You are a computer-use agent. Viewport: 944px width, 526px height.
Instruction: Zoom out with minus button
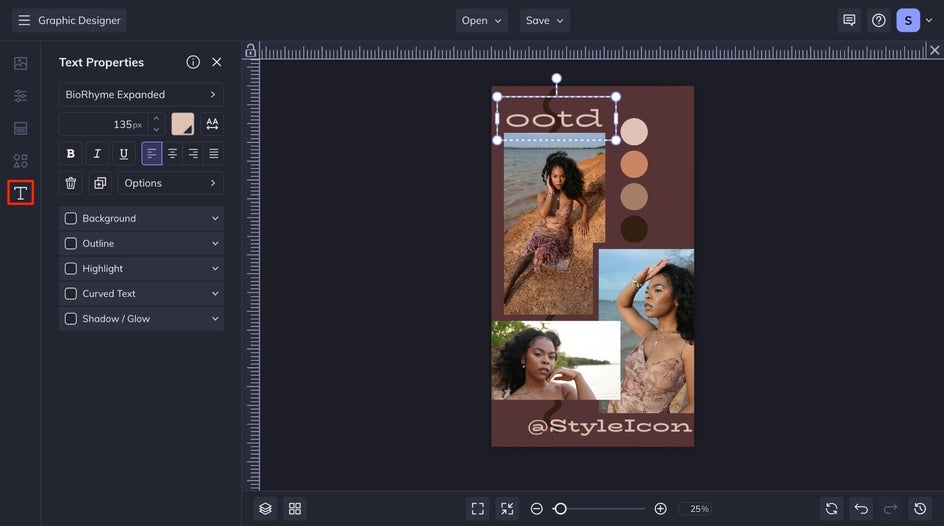(536, 509)
